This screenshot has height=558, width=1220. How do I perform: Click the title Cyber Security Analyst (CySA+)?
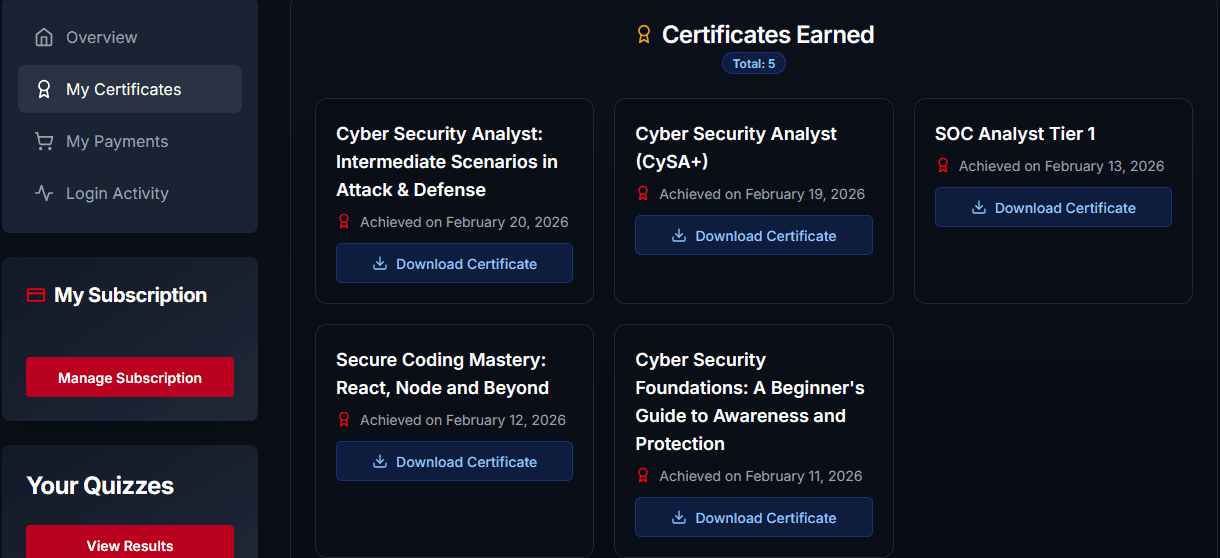[x=736, y=148]
